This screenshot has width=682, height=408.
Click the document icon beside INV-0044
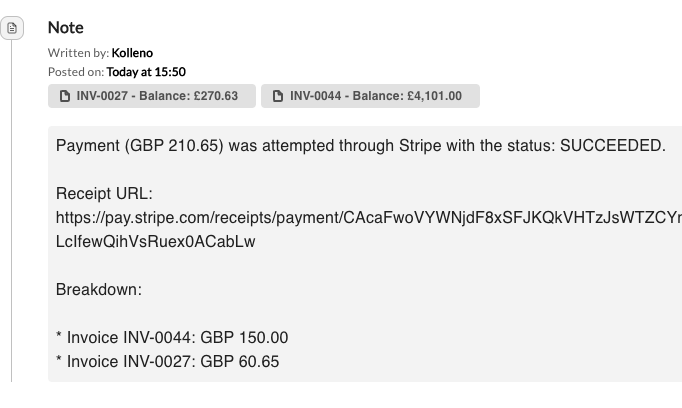point(278,96)
